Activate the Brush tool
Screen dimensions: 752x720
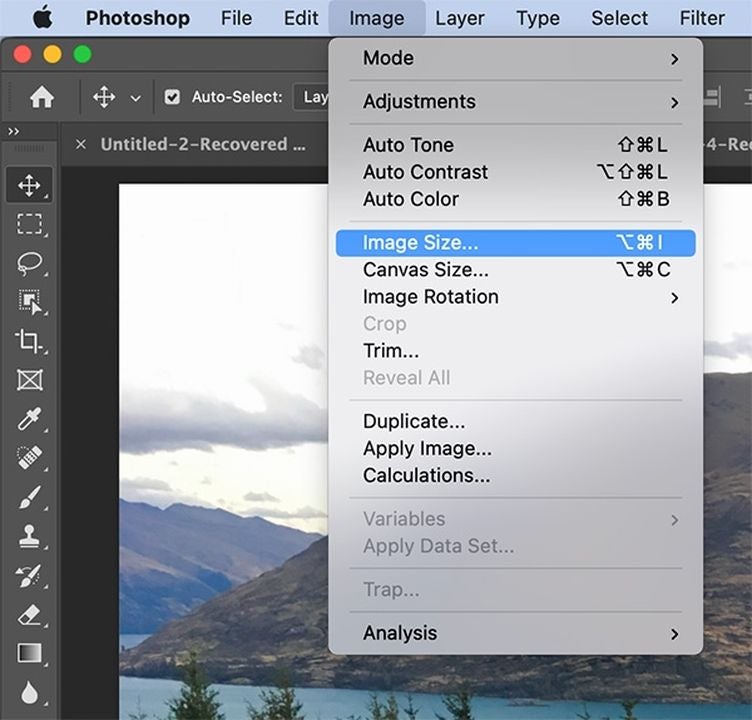(x=29, y=497)
